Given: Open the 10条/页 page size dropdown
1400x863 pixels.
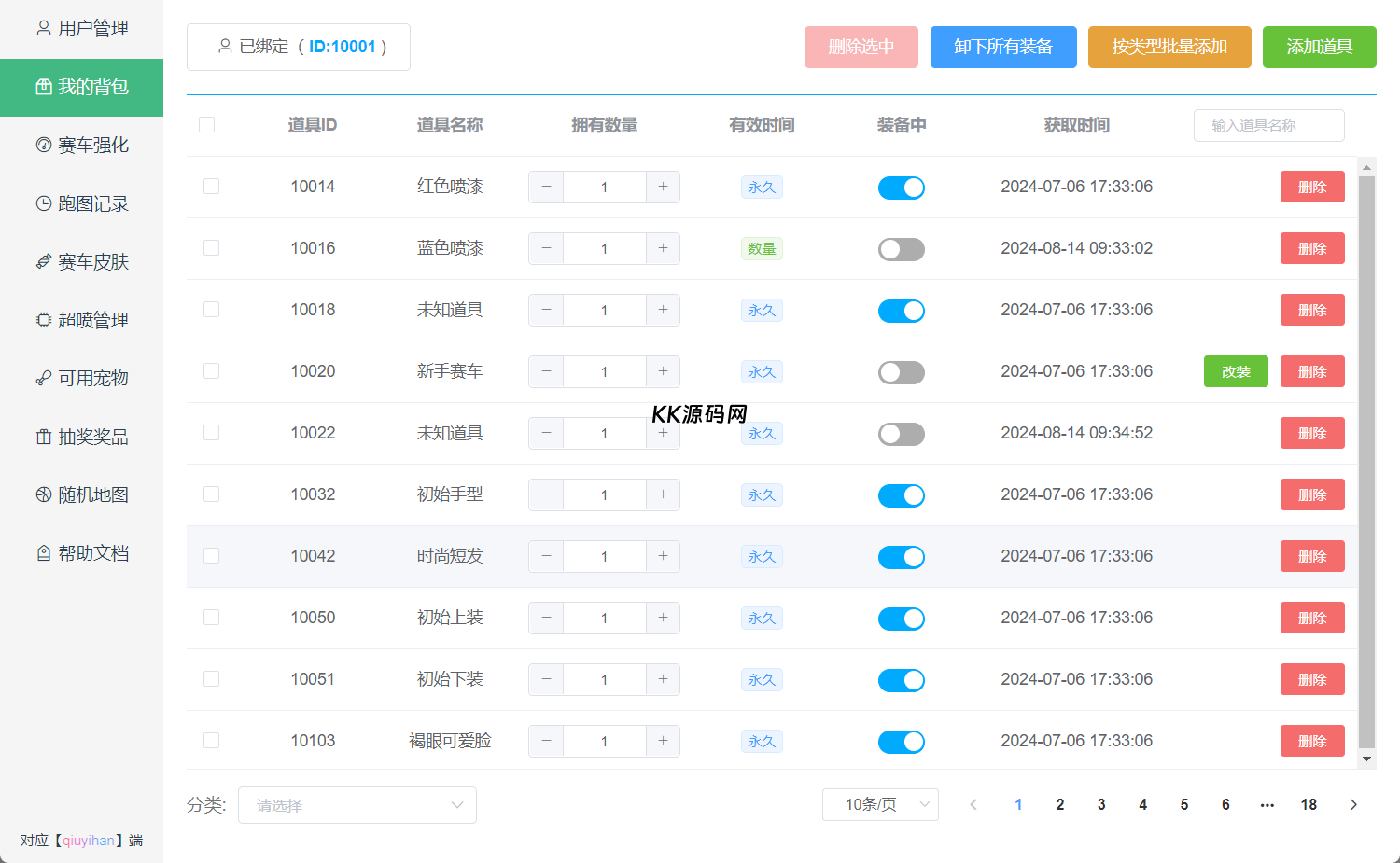Looking at the screenshot, I should 879,804.
